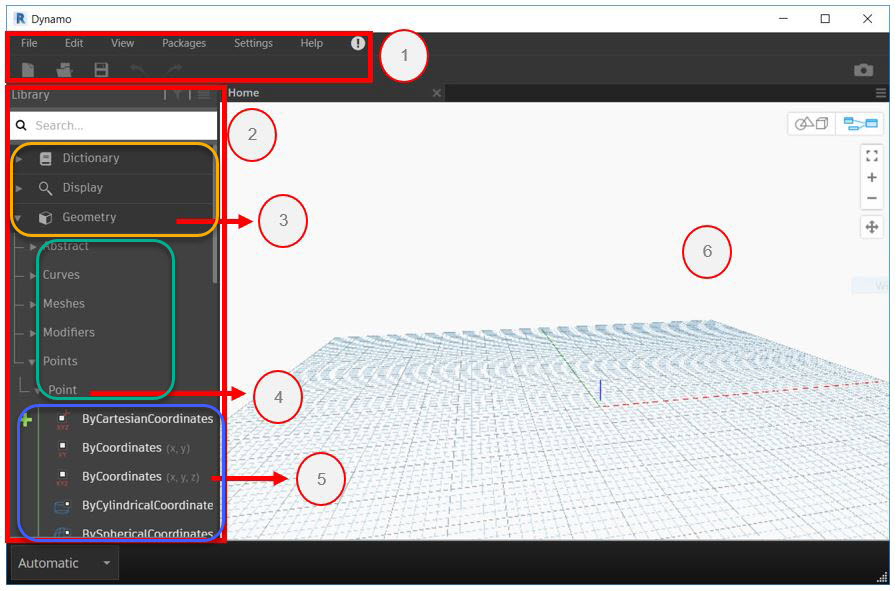Viewport: 895px width, 591px height.
Task: Collapse the Point class arrow
Action: coord(38,391)
